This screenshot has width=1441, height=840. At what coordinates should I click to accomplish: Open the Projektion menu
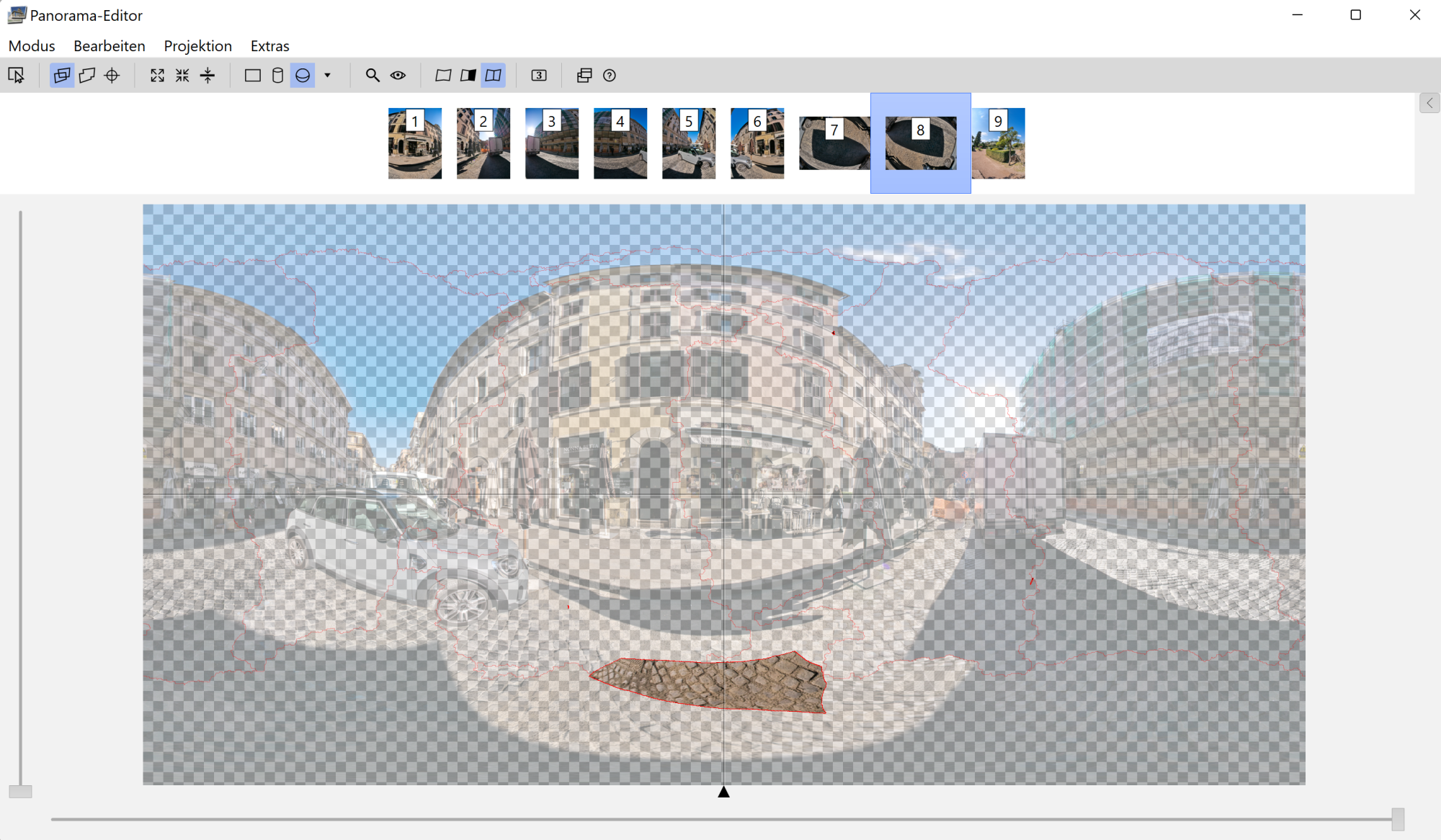197,46
